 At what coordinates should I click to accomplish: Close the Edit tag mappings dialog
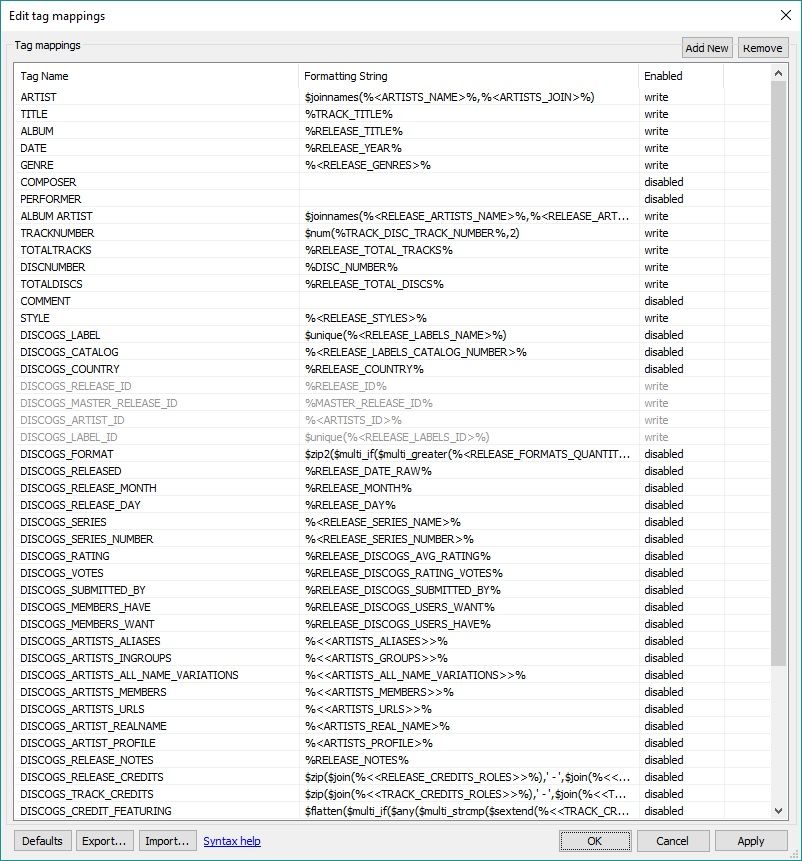click(x=786, y=15)
